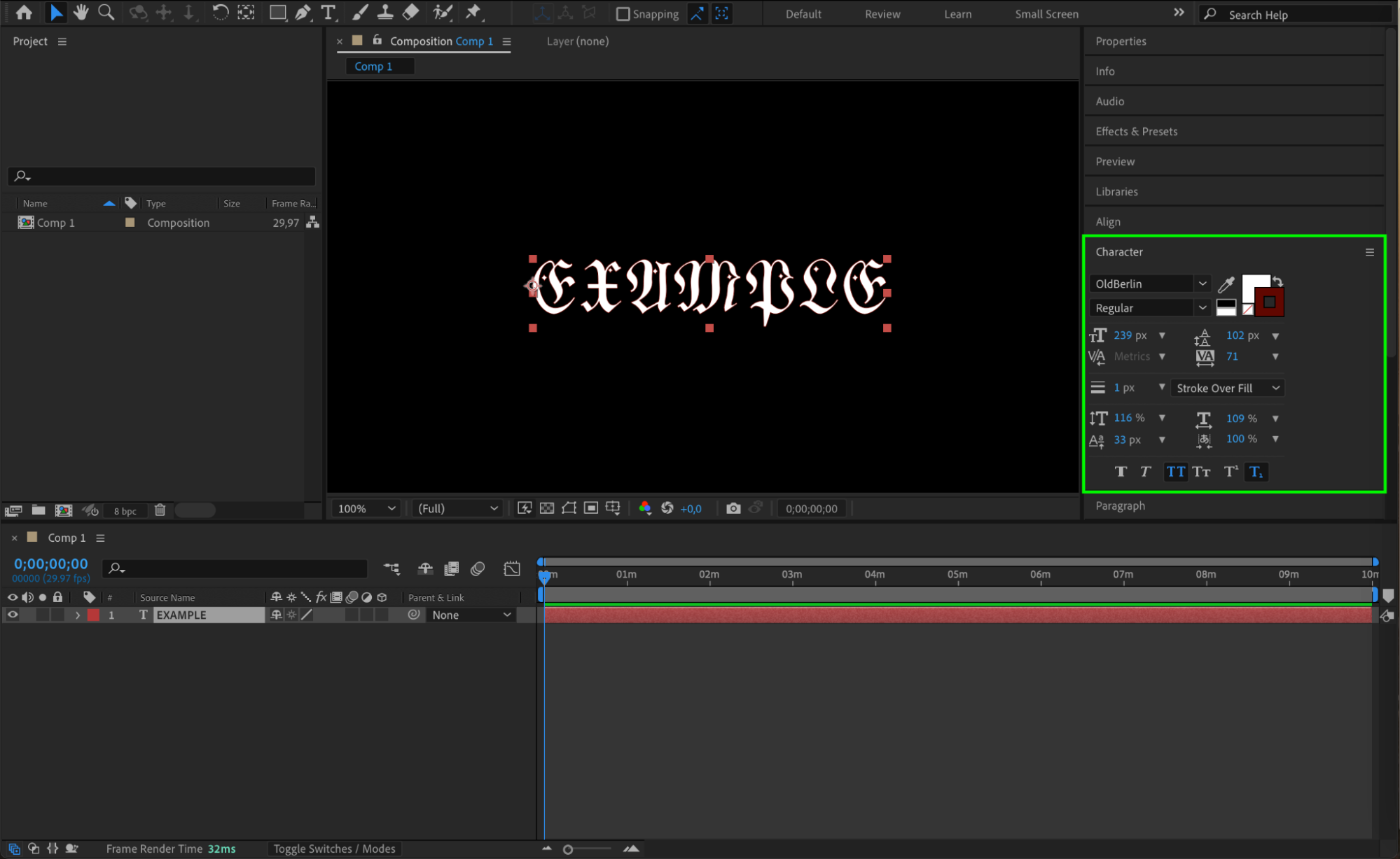Click Toggle Switches / Modes button

point(334,848)
